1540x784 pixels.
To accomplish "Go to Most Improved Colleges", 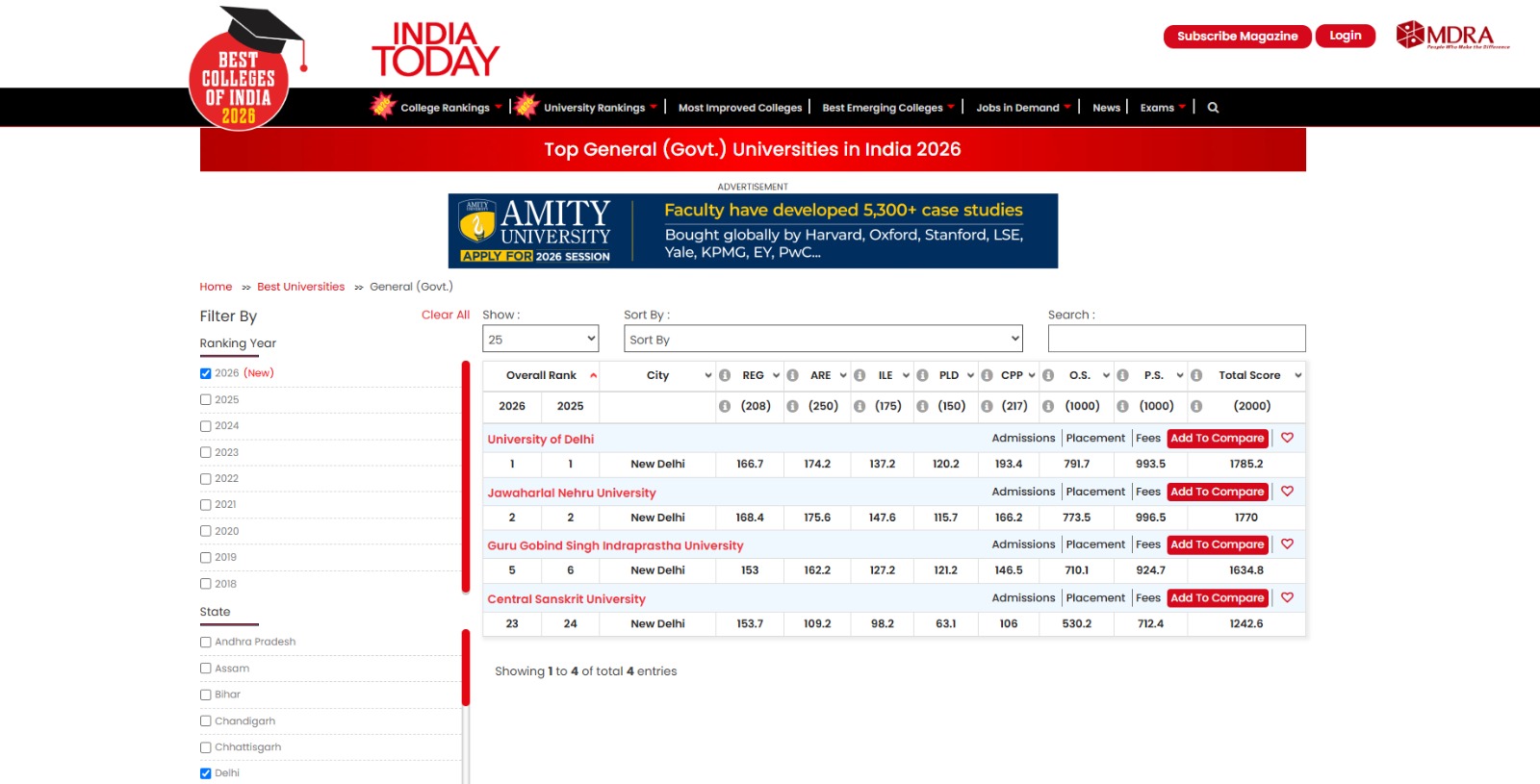I will pos(740,108).
